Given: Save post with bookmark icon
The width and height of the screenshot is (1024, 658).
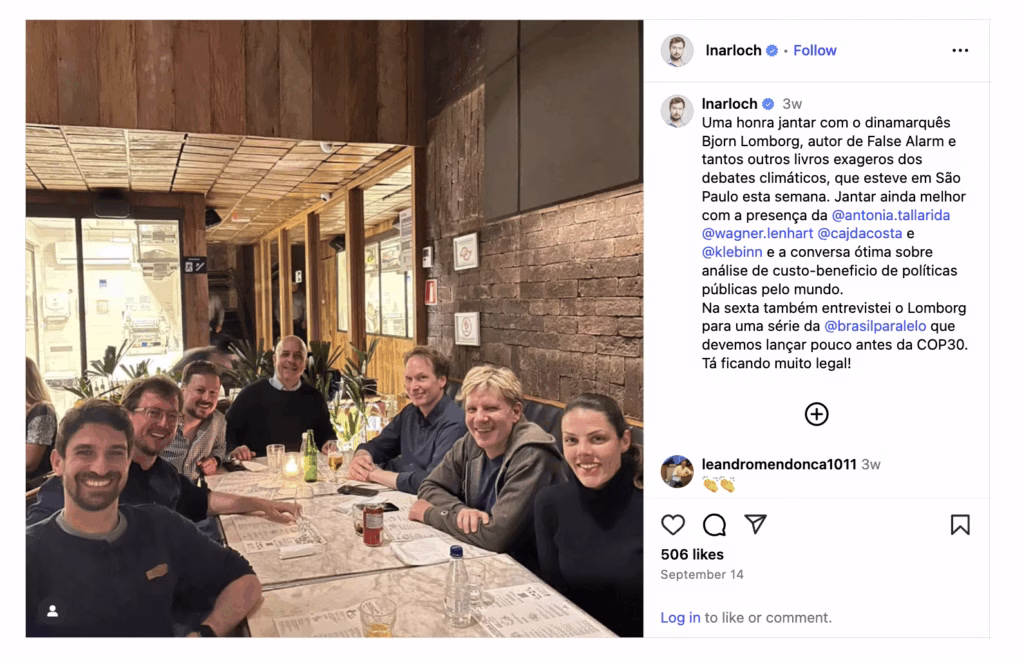Looking at the screenshot, I should click(960, 525).
